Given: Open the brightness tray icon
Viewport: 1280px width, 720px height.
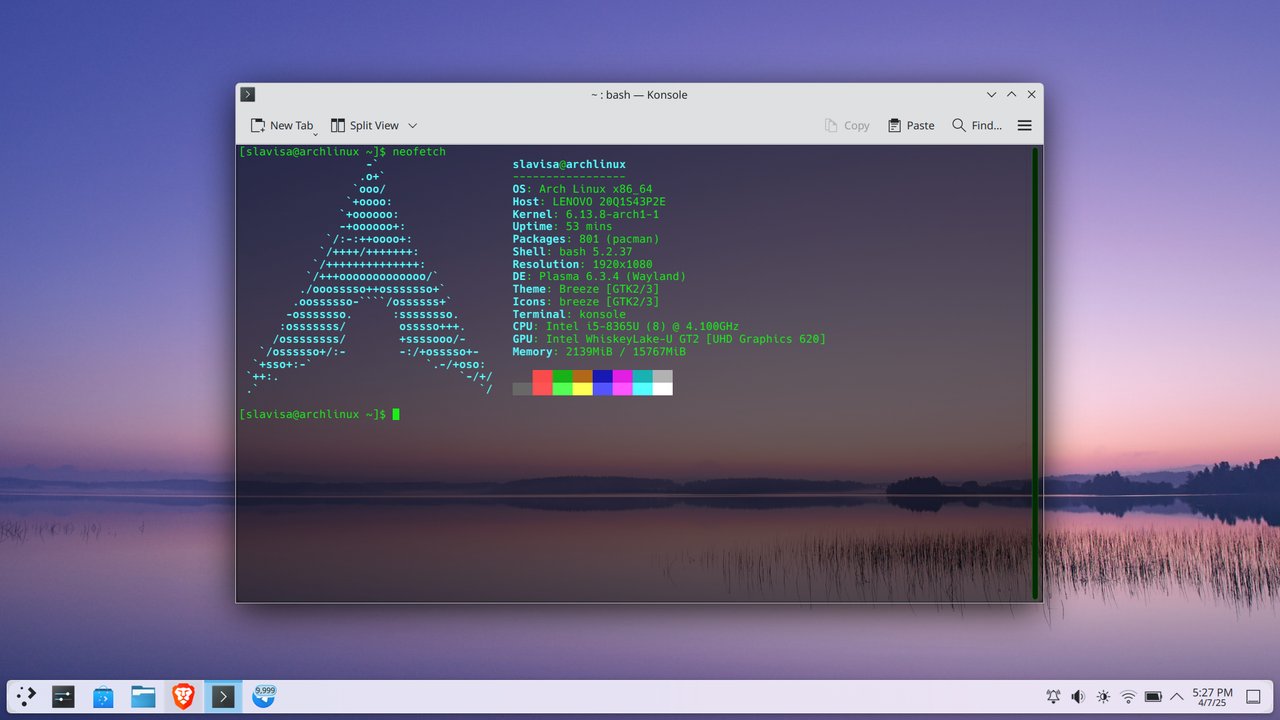Looking at the screenshot, I should pos(1103,696).
